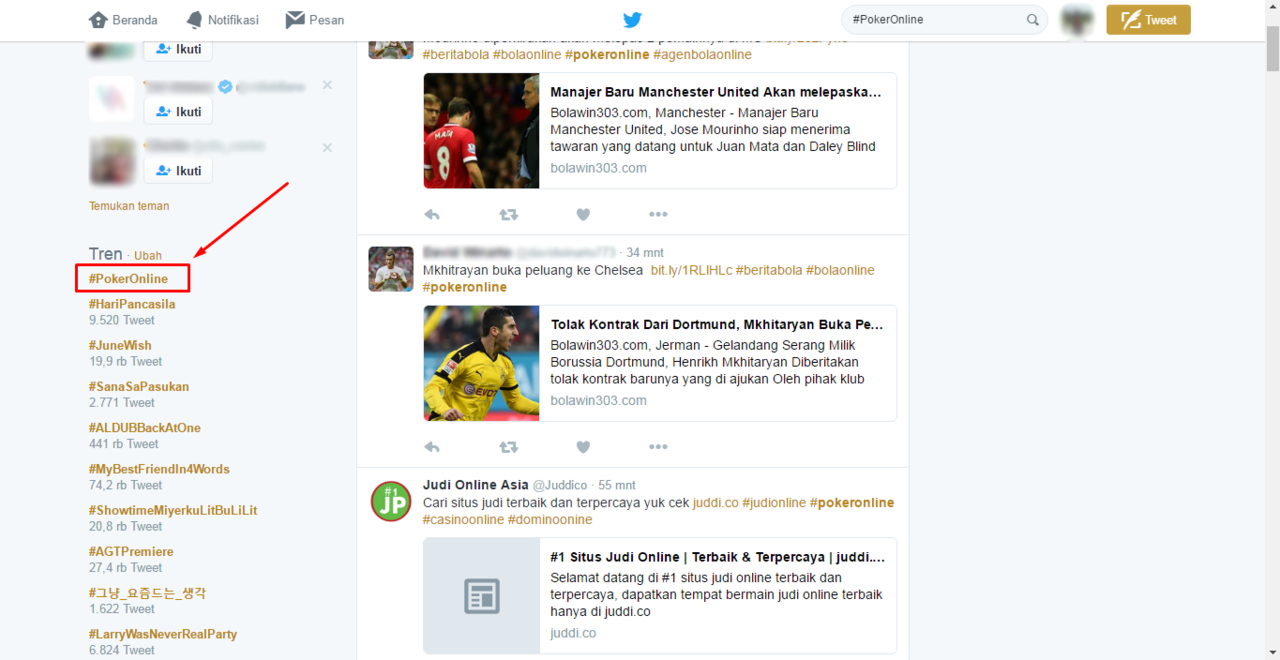Open the Temukan teman link
The width and height of the screenshot is (1280, 660).
[x=129, y=206]
